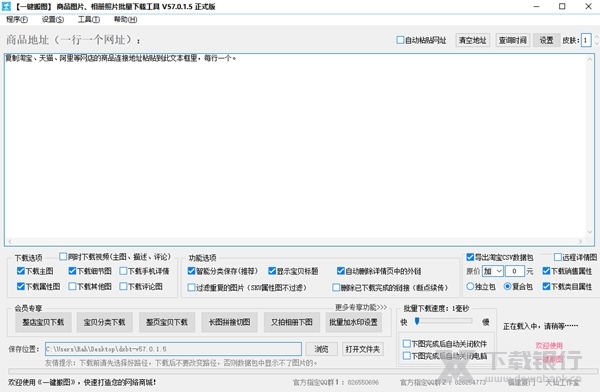
Task: Click the horizontal scrollbar of address box
Action: pyautogui.click(x=295, y=242)
